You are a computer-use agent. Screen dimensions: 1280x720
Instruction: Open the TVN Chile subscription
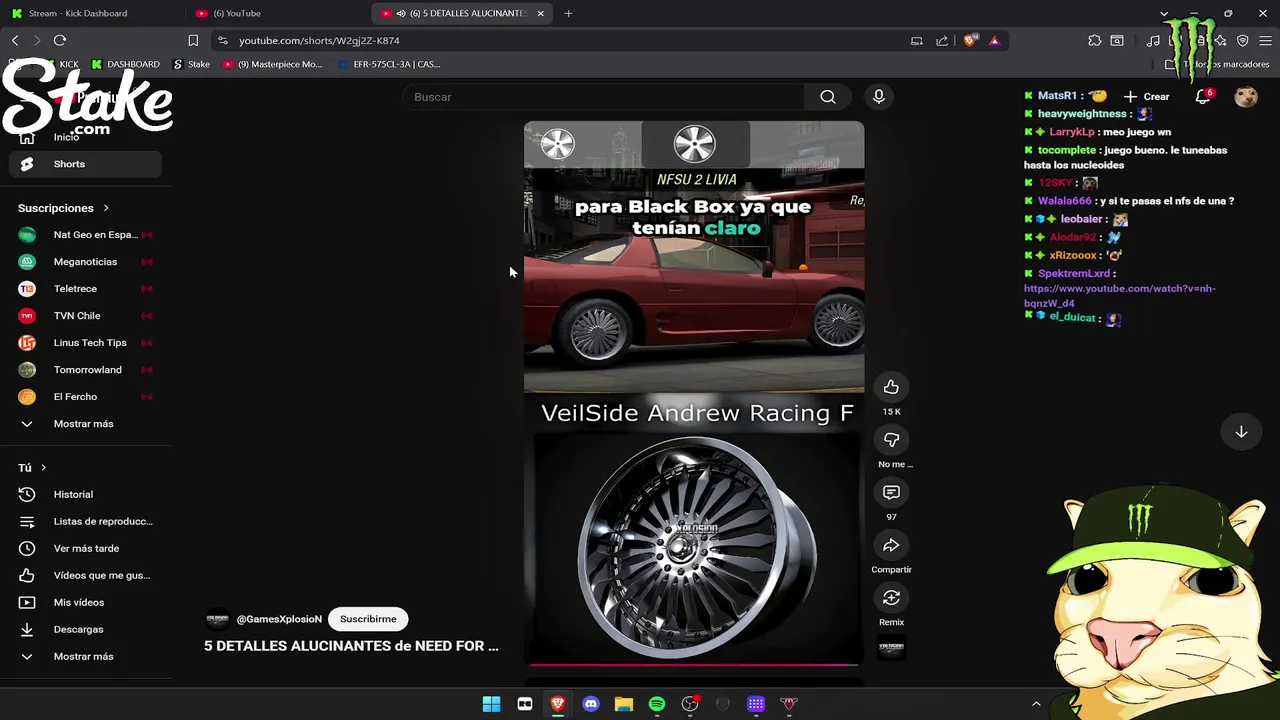[85, 316]
